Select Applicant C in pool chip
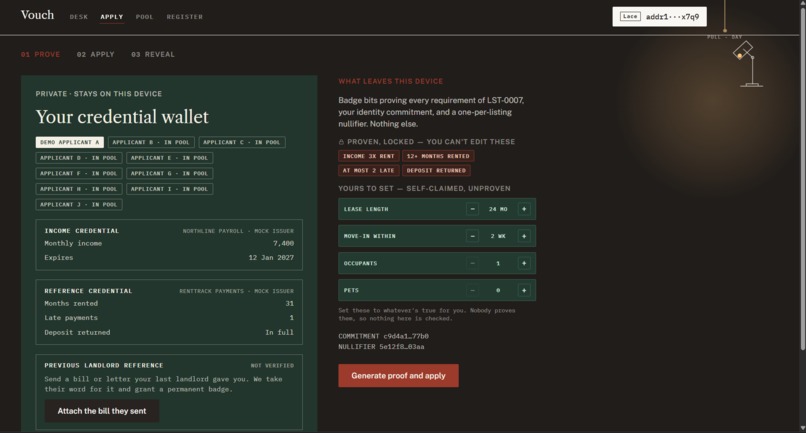 click(x=242, y=142)
